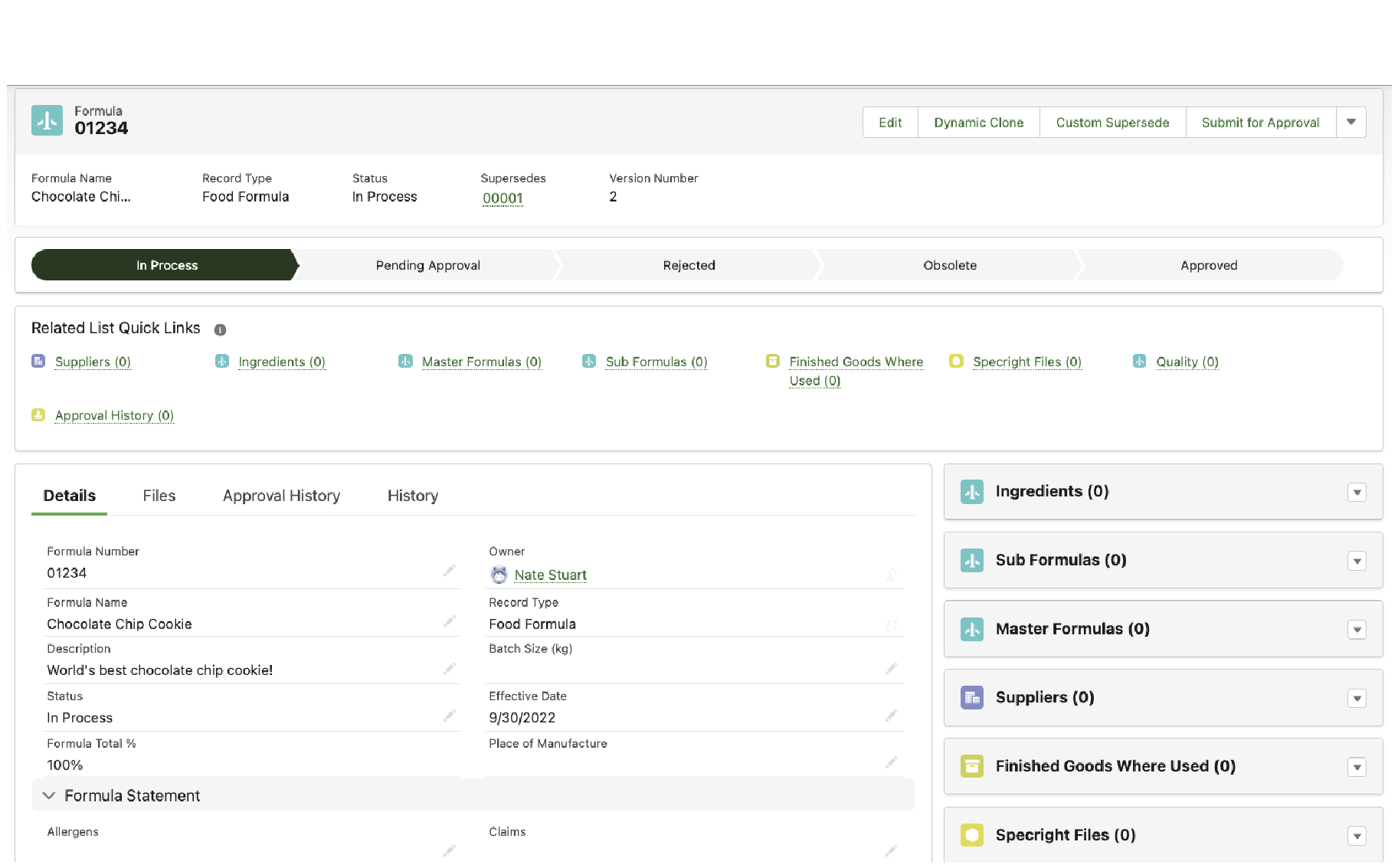
Task: Expand the Ingredients panel dropdown on the right
Action: (x=1357, y=492)
